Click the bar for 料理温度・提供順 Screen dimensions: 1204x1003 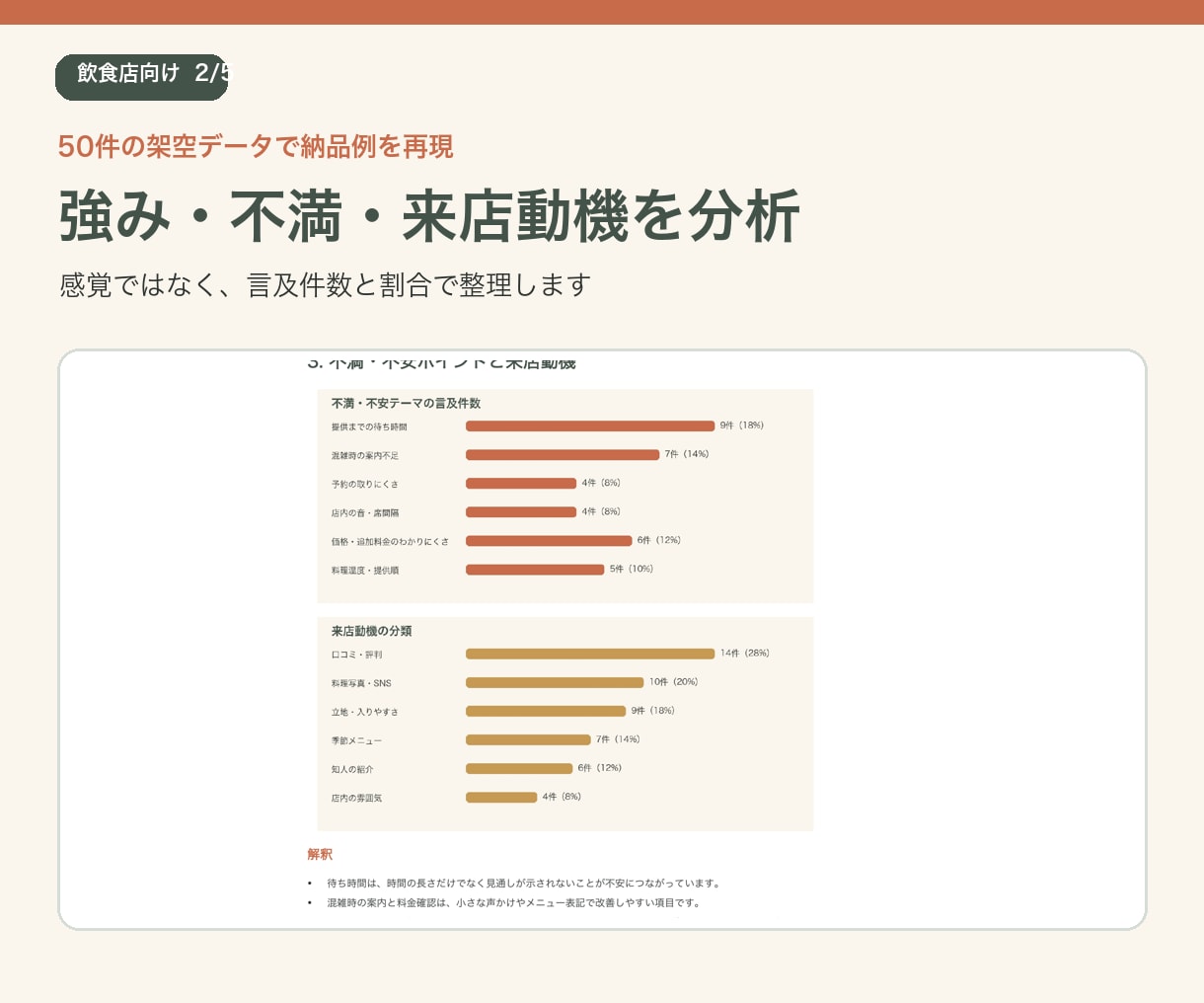click(x=535, y=570)
